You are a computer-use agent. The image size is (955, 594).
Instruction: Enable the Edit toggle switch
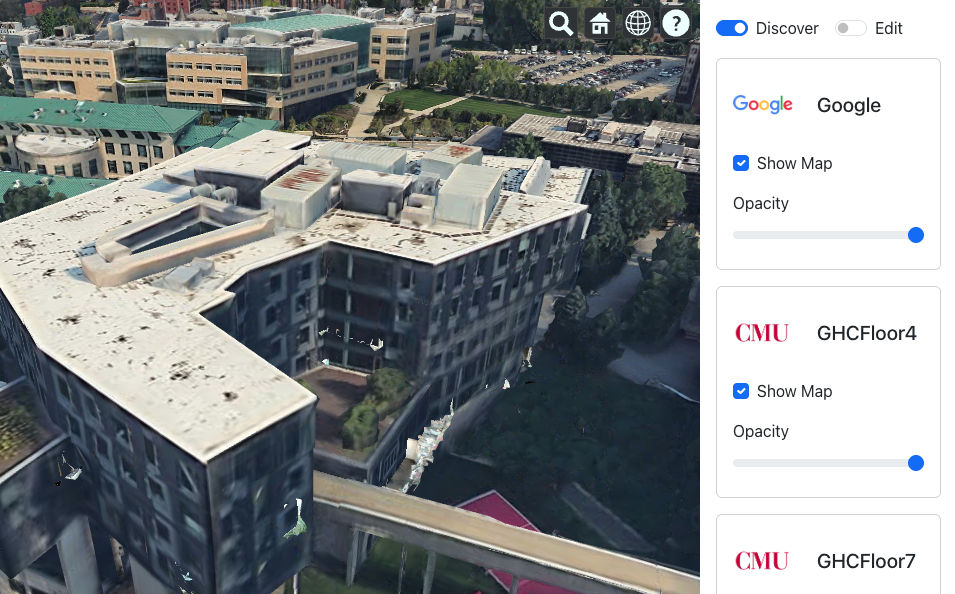pyautogui.click(x=851, y=28)
